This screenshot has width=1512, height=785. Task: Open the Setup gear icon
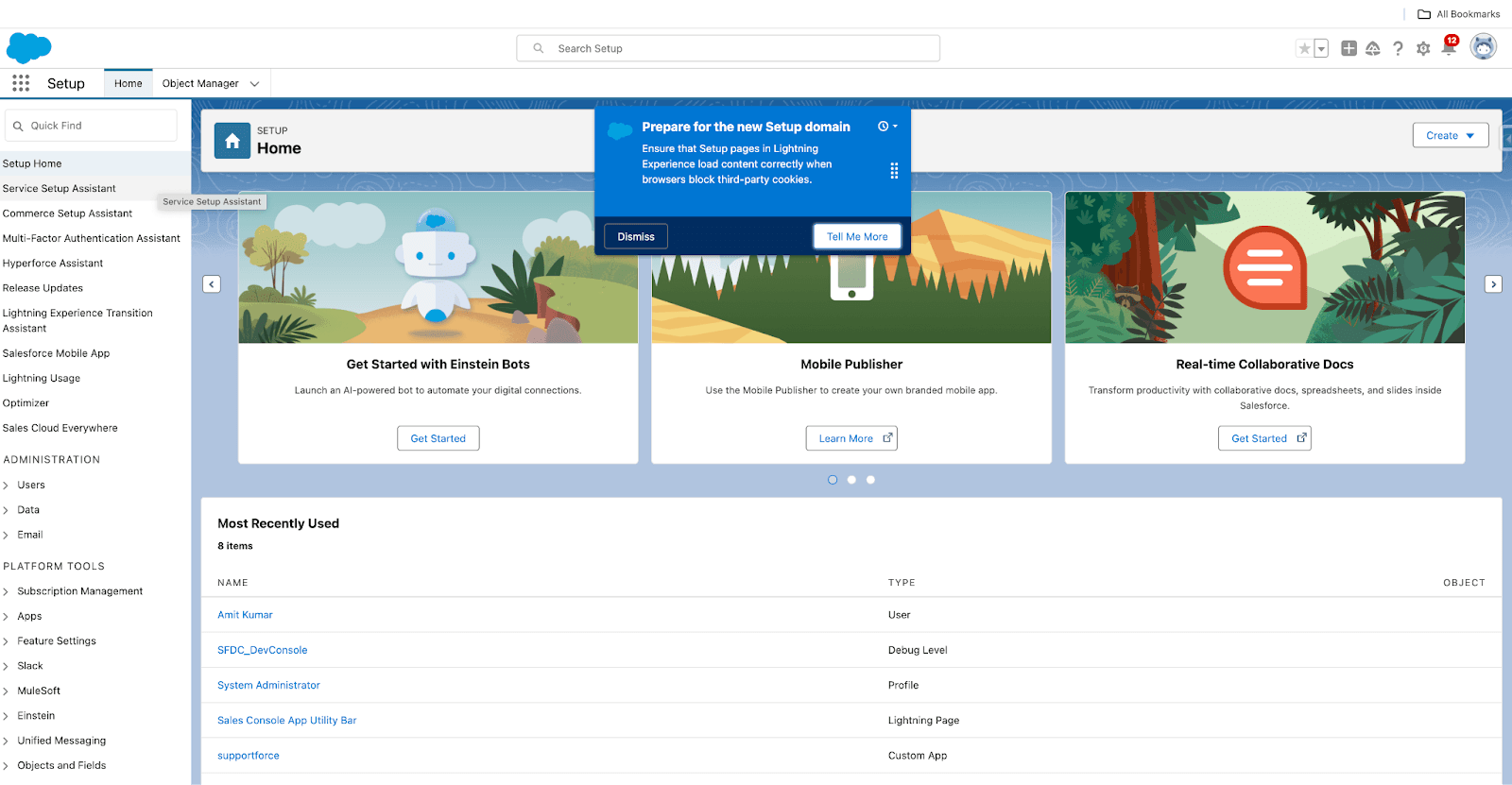1423,48
